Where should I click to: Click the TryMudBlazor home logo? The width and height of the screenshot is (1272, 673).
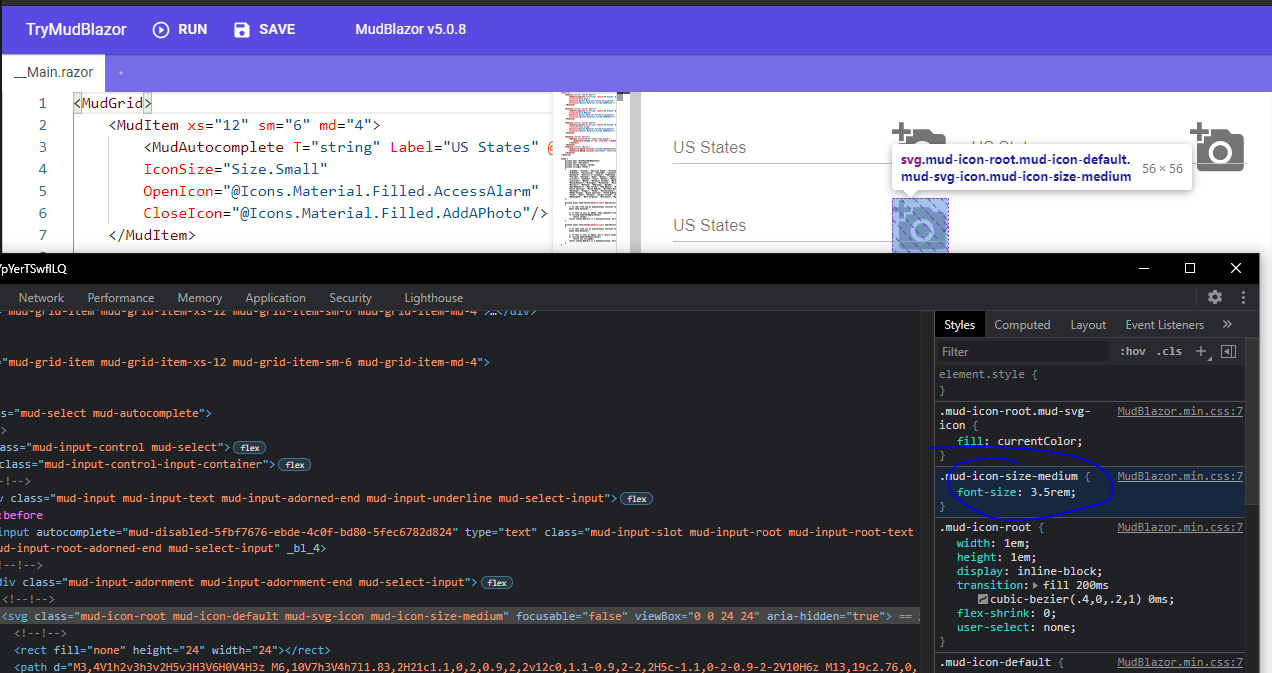(x=75, y=29)
